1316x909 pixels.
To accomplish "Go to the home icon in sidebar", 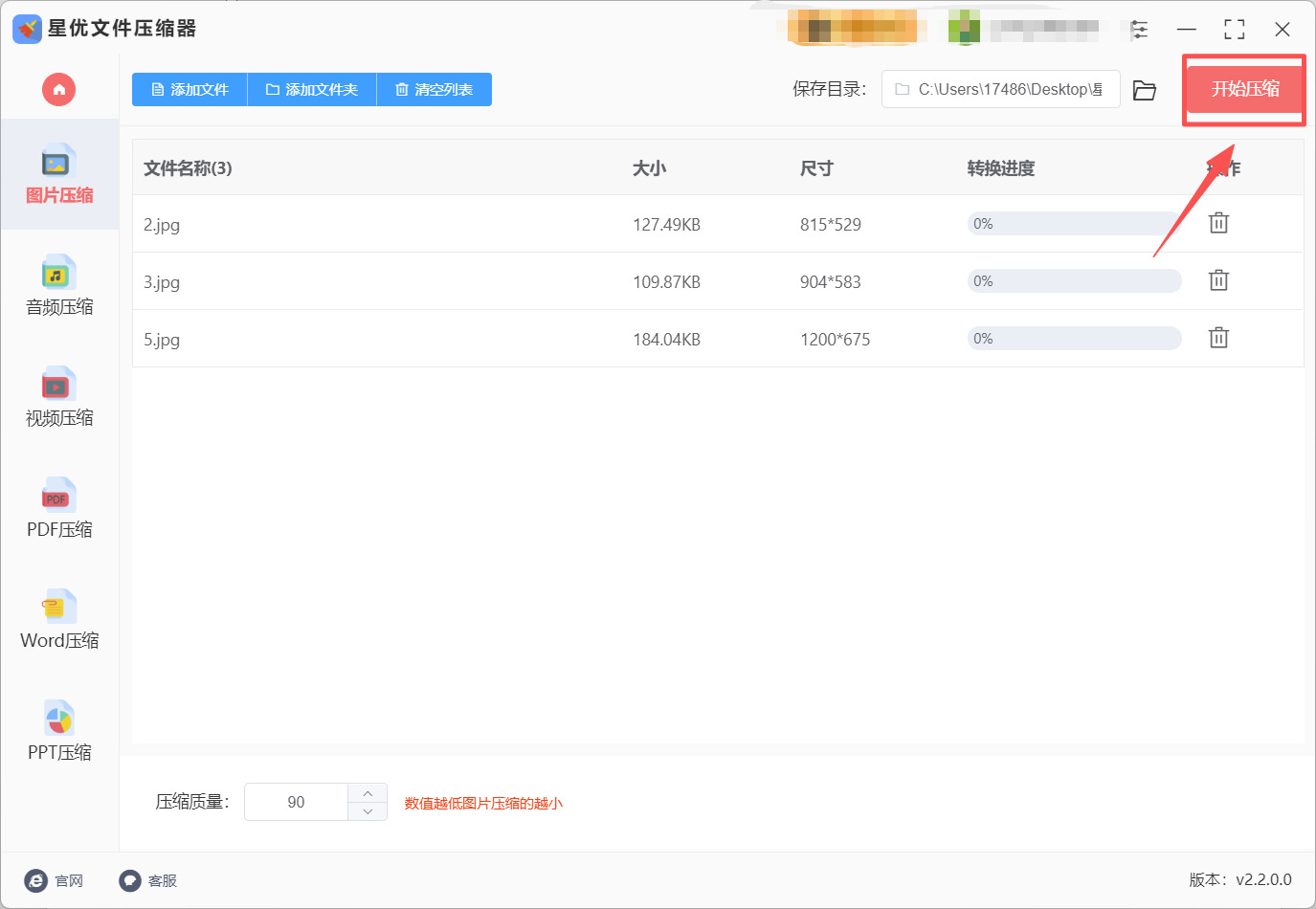I will tap(58, 90).
